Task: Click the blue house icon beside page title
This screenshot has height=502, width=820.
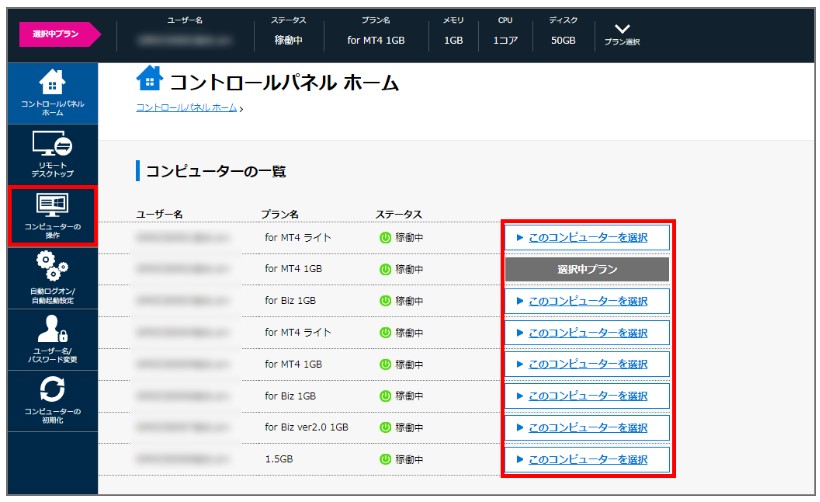Action: (x=148, y=81)
